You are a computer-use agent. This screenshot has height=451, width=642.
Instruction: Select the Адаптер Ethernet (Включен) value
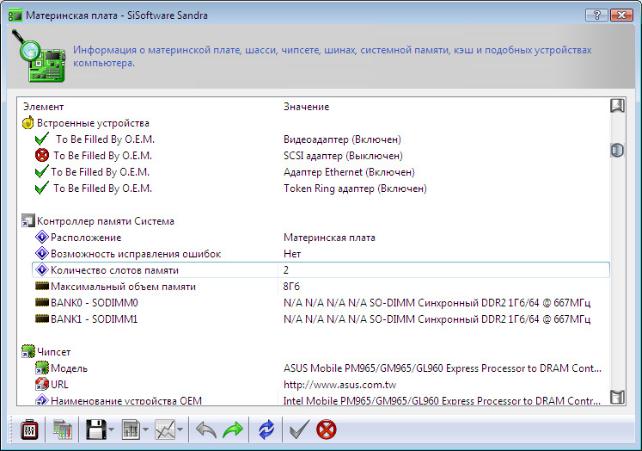349,172
